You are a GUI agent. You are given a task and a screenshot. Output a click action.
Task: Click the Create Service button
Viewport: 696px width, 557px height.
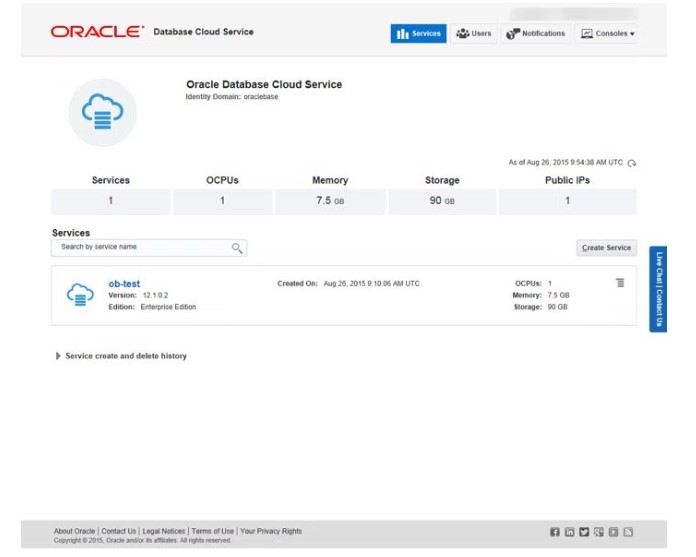[x=606, y=248]
